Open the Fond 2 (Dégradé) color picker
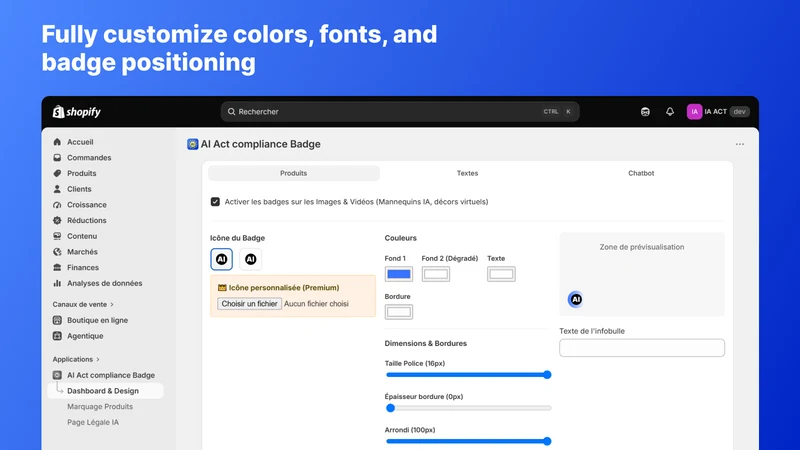800x450 pixels. [436, 274]
